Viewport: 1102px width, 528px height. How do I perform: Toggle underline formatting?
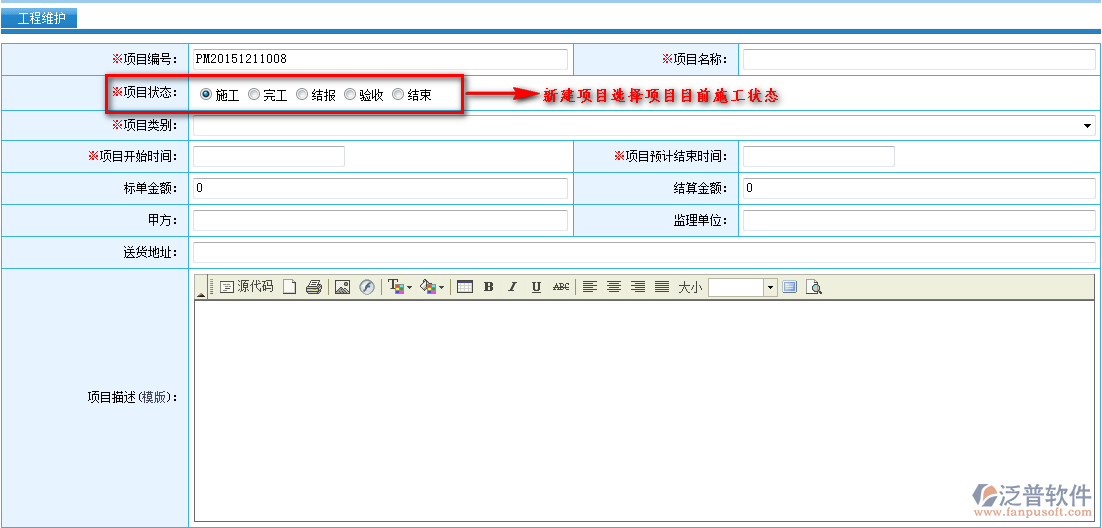pyautogui.click(x=536, y=287)
